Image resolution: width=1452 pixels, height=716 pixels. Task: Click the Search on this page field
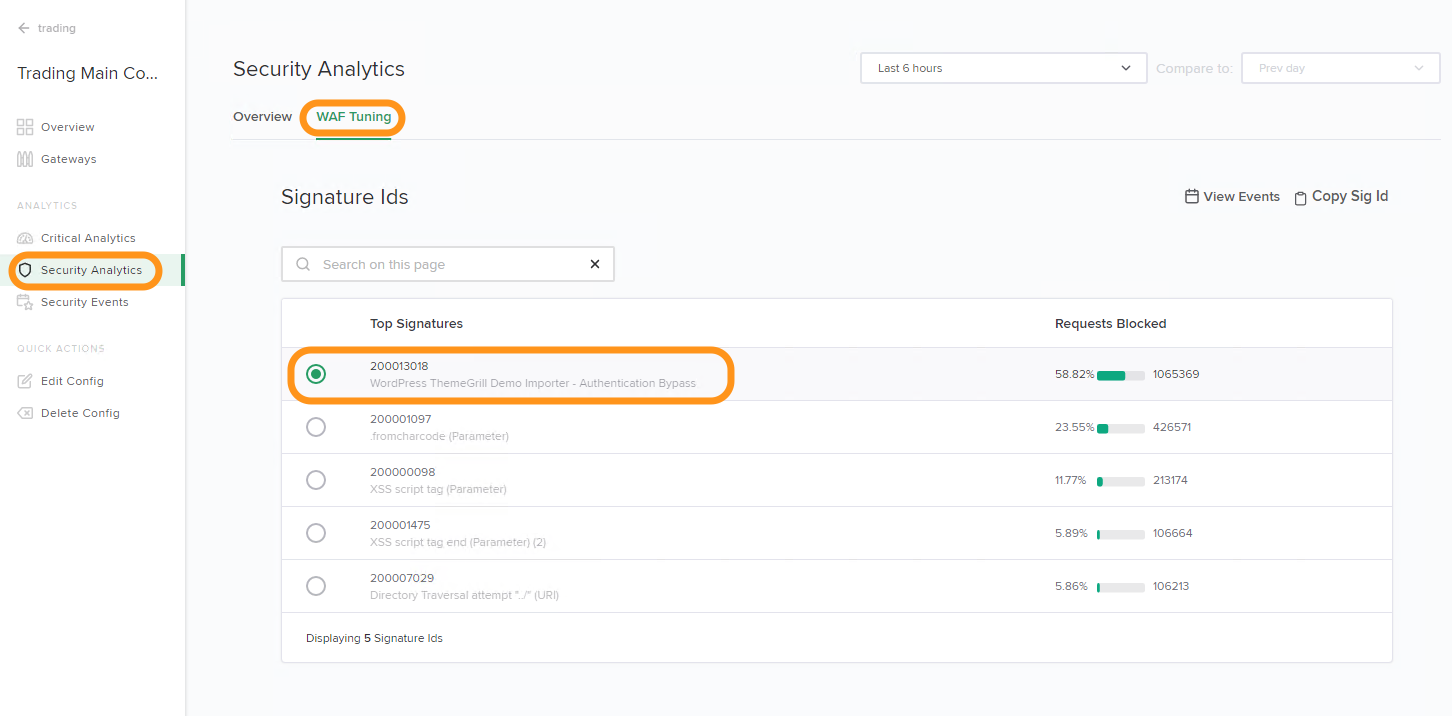pyautogui.click(x=448, y=264)
